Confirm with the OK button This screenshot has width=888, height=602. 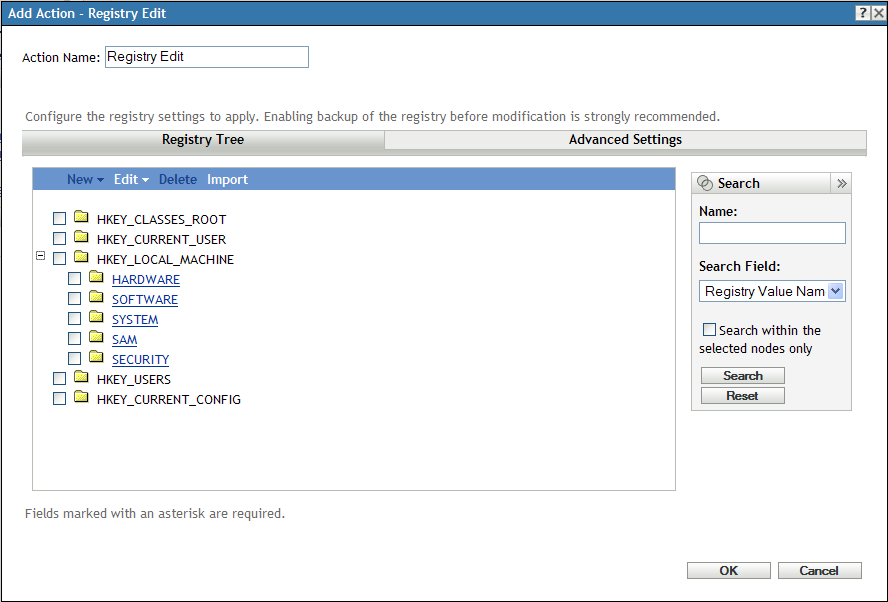pos(729,570)
